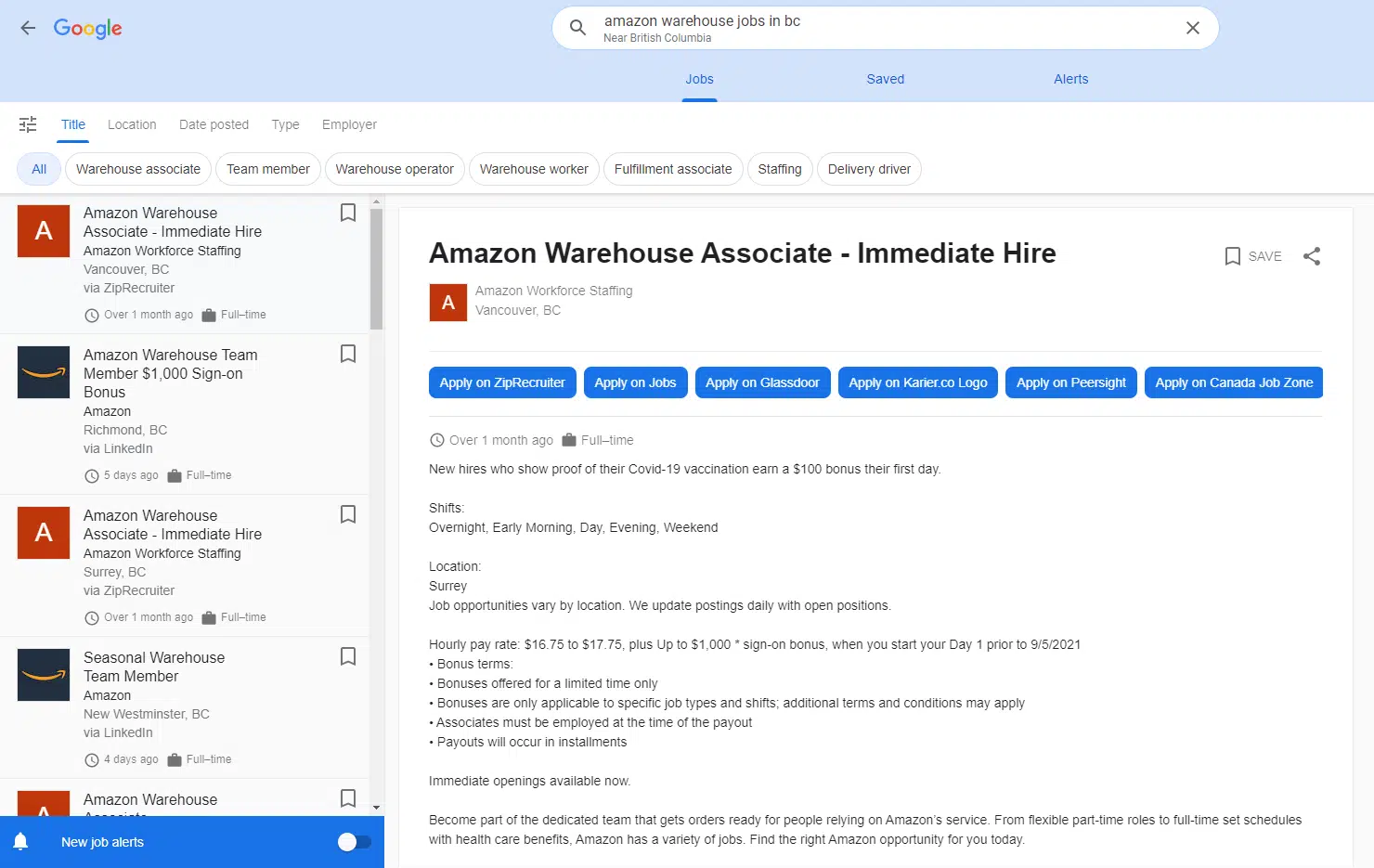The height and width of the screenshot is (868, 1374).
Task: Apply on Jobs
Action: point(635,382)
